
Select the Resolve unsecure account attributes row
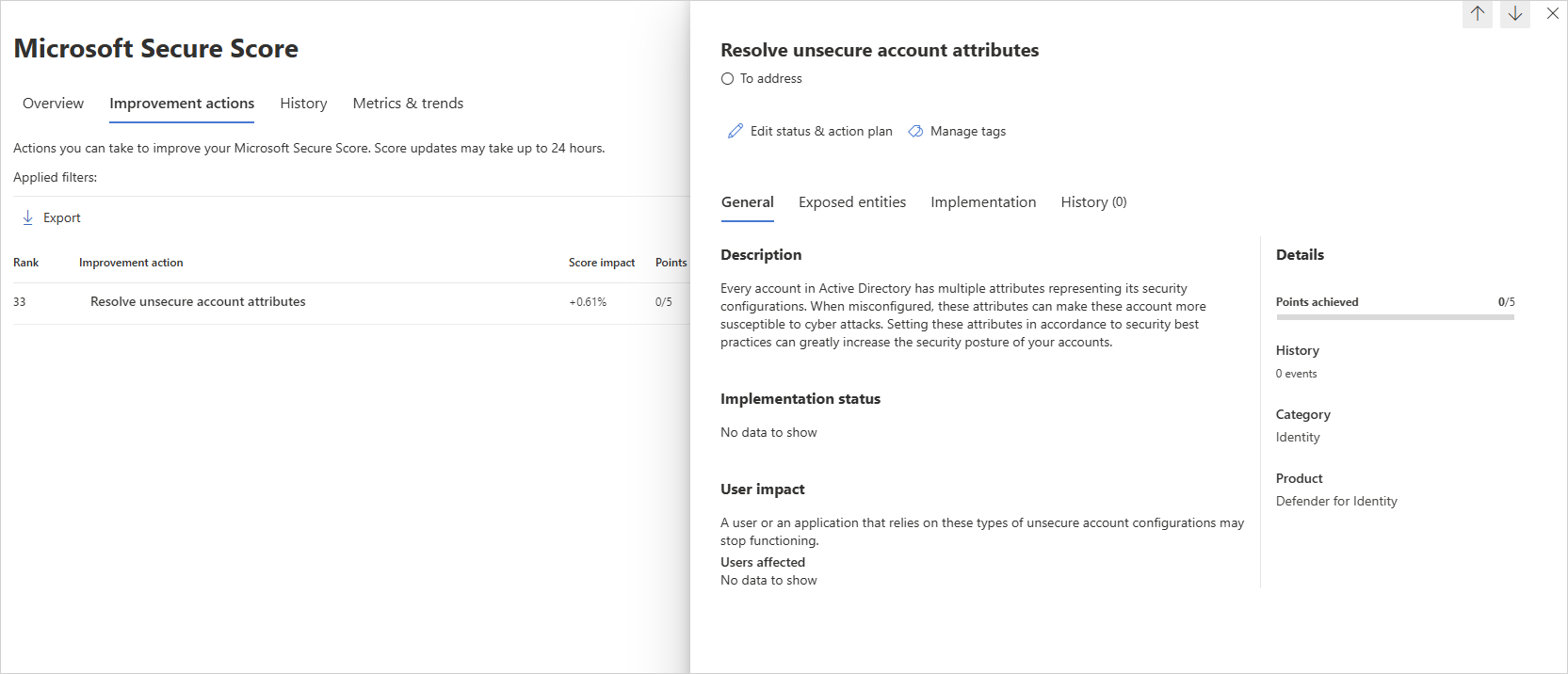[351, 302]
